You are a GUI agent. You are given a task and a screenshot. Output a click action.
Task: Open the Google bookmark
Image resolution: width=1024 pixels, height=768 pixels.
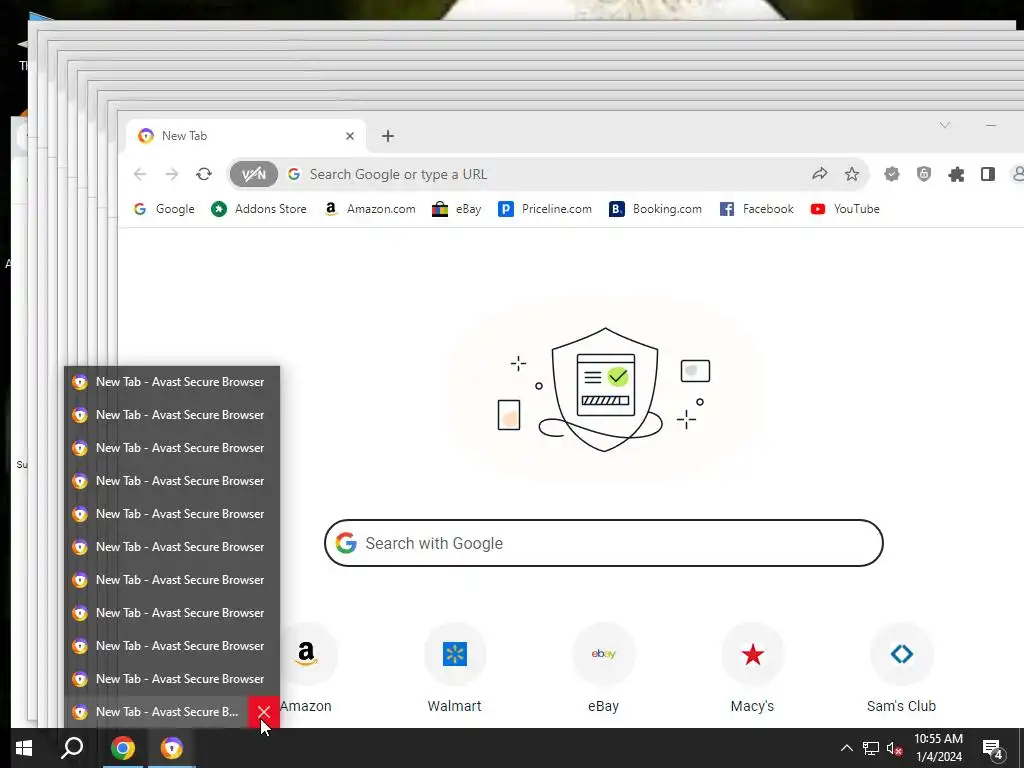point(165,209)
